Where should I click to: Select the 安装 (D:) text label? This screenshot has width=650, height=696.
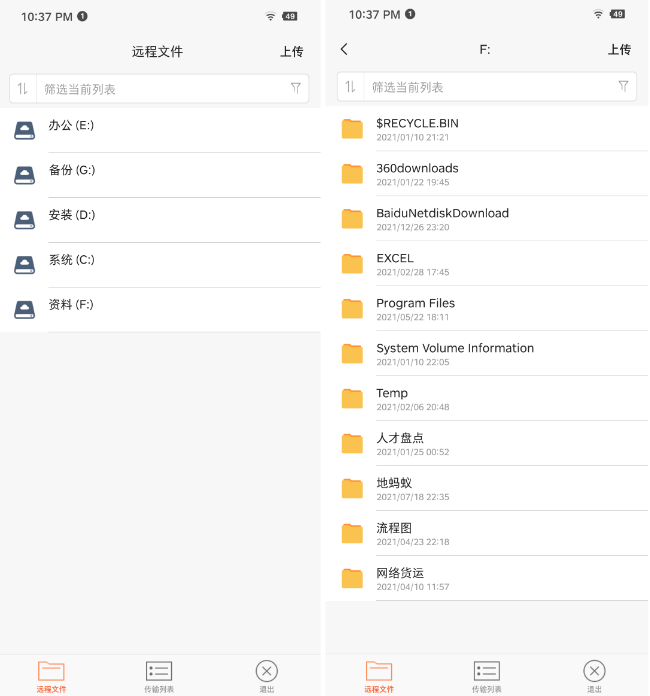pyautogui.click(x=72, y=215)
